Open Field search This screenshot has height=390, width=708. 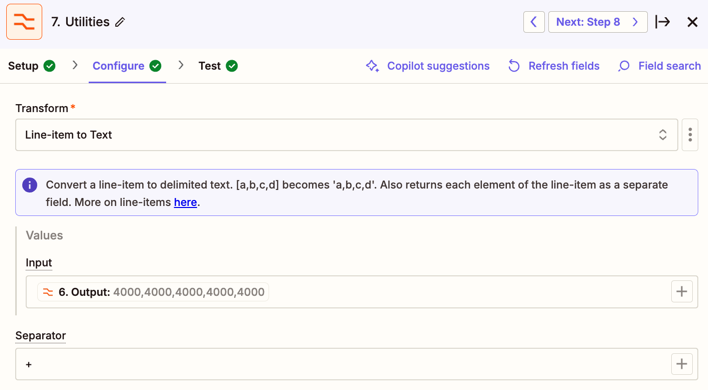click(659, 66)
